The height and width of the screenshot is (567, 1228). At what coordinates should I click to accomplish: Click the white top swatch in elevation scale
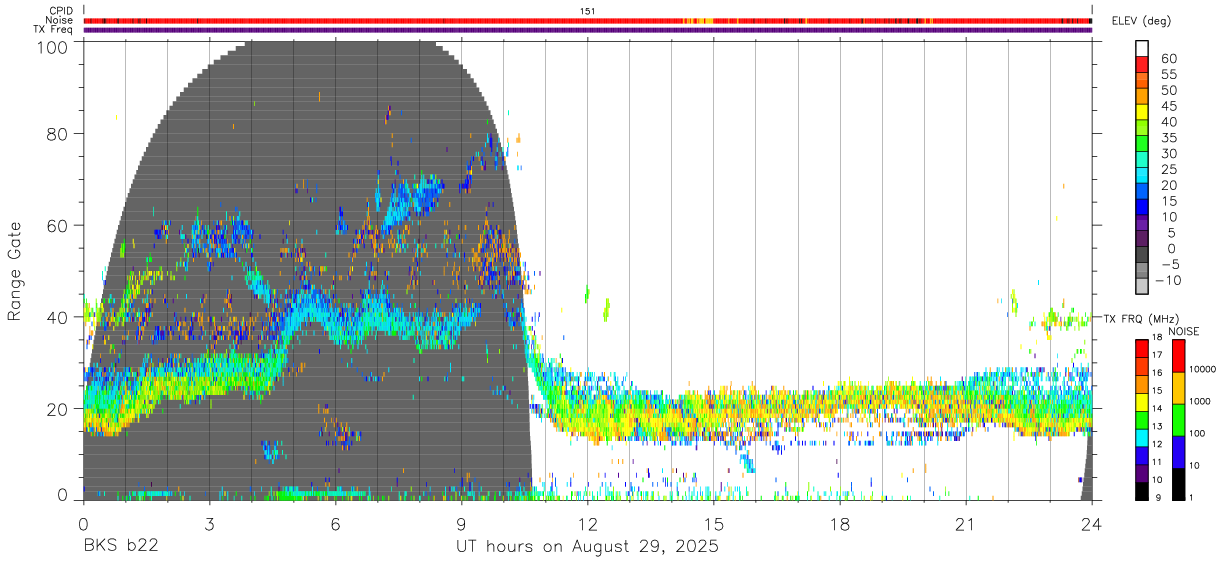pos(1141,49)
